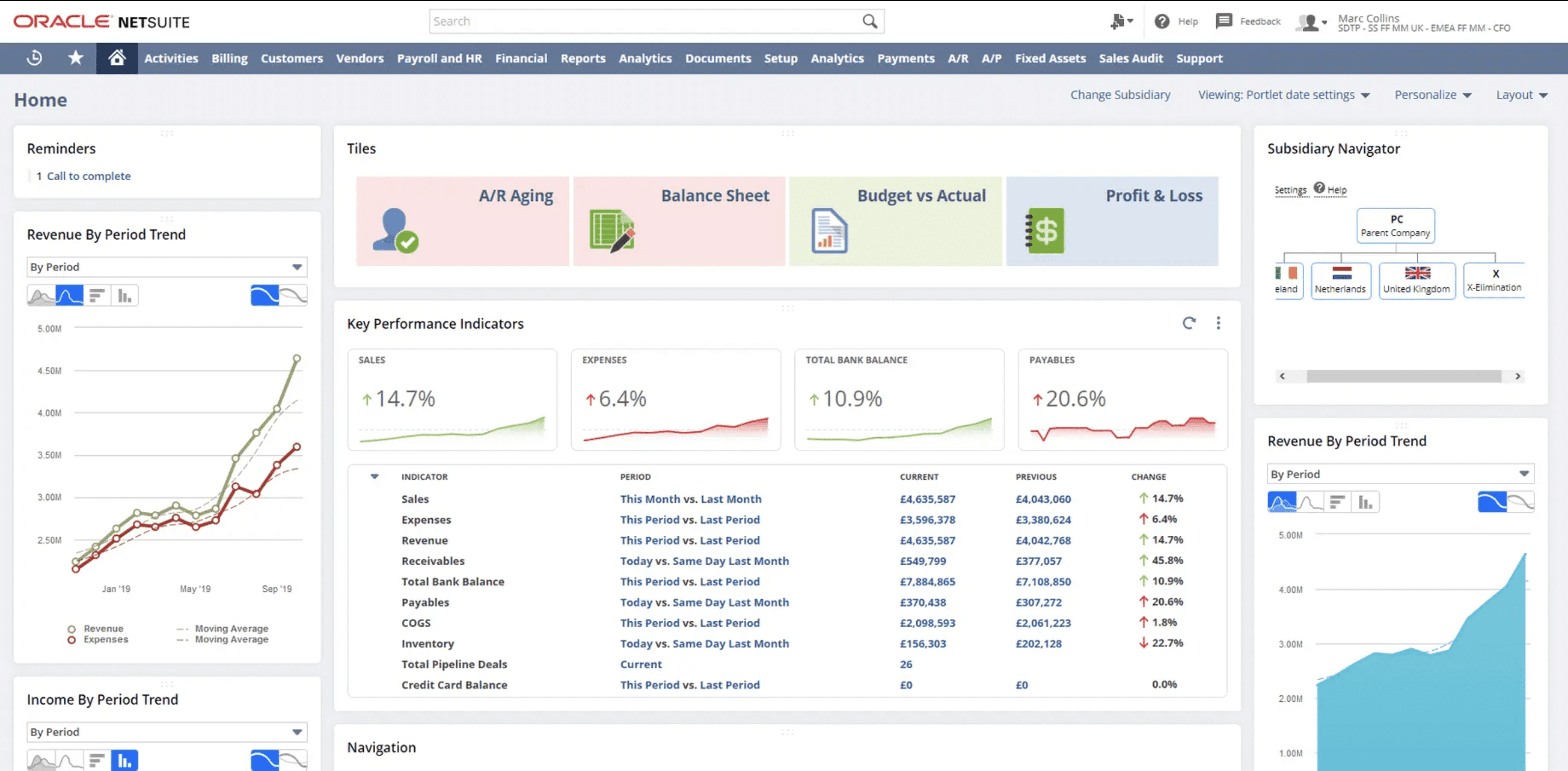This screenshot has width=1568, height=771.
Task: Click the Budget vs Actual tile icon
Action: click(x=829, y=229)
